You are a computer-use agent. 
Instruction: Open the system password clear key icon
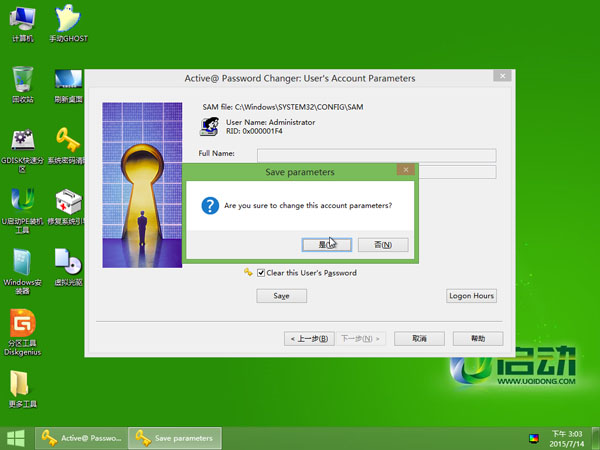coord(67,145)
